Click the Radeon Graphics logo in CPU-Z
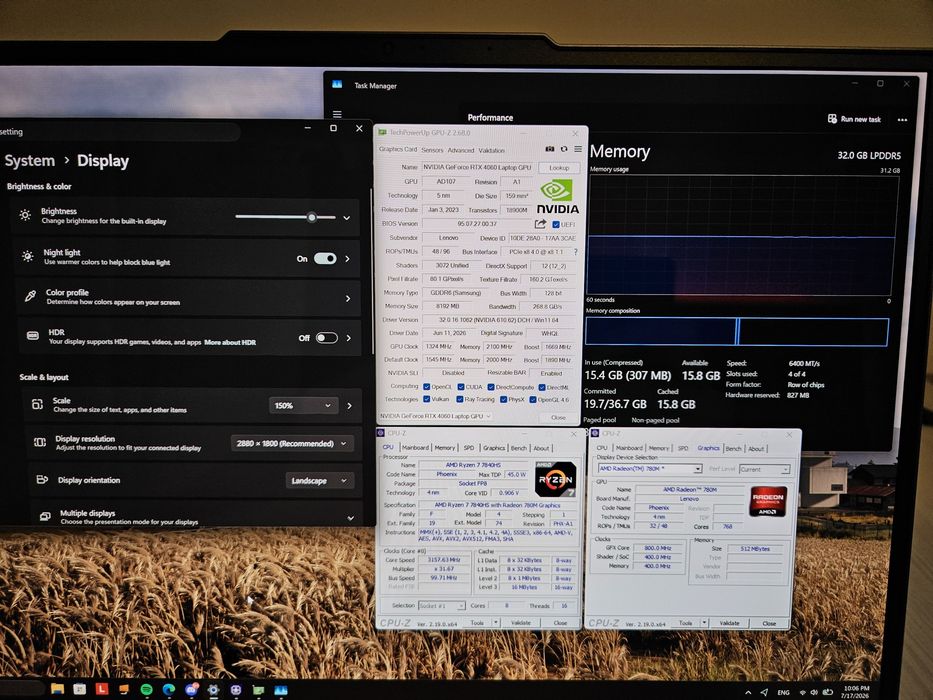This screenshot has width=933, height=700. point(768,501)
